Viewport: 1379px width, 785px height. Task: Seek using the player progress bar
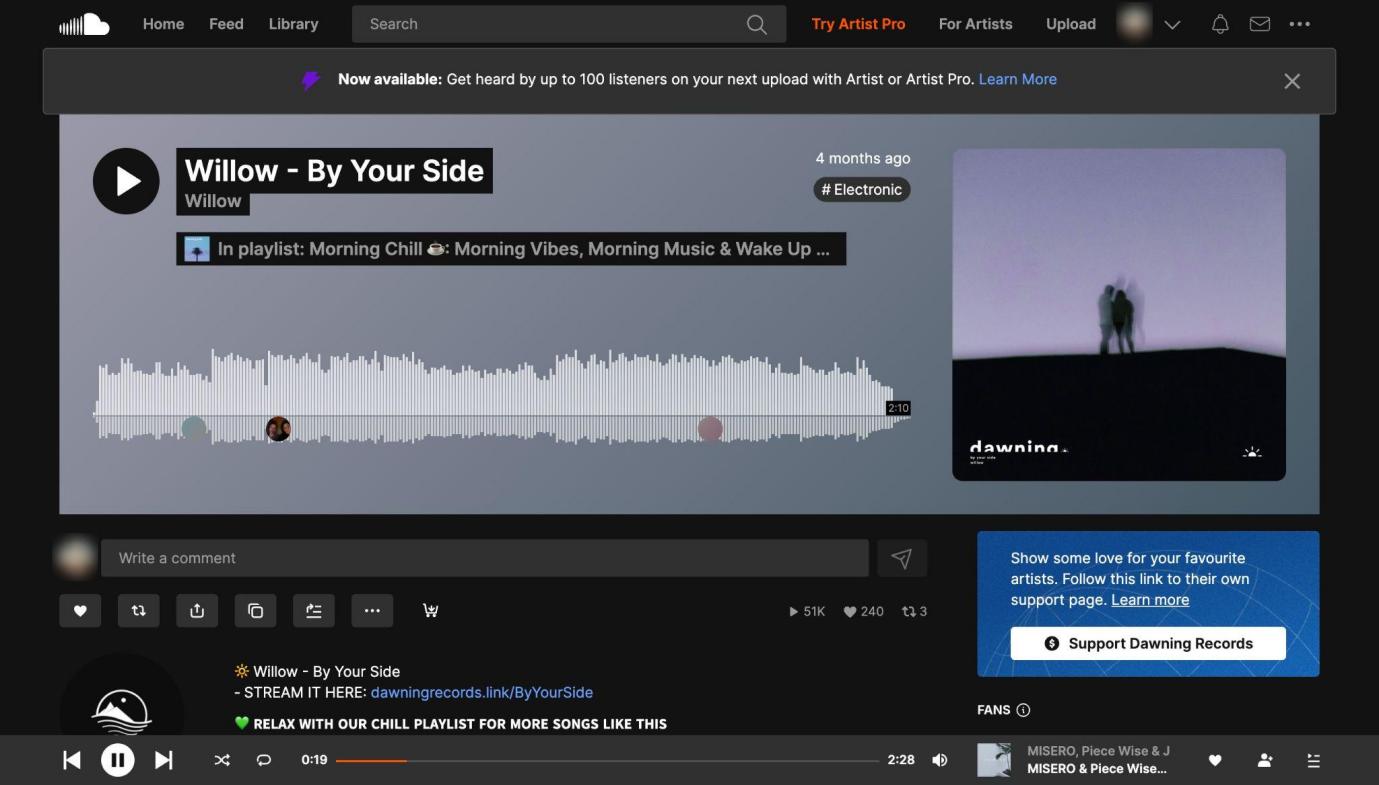[607, 761]
